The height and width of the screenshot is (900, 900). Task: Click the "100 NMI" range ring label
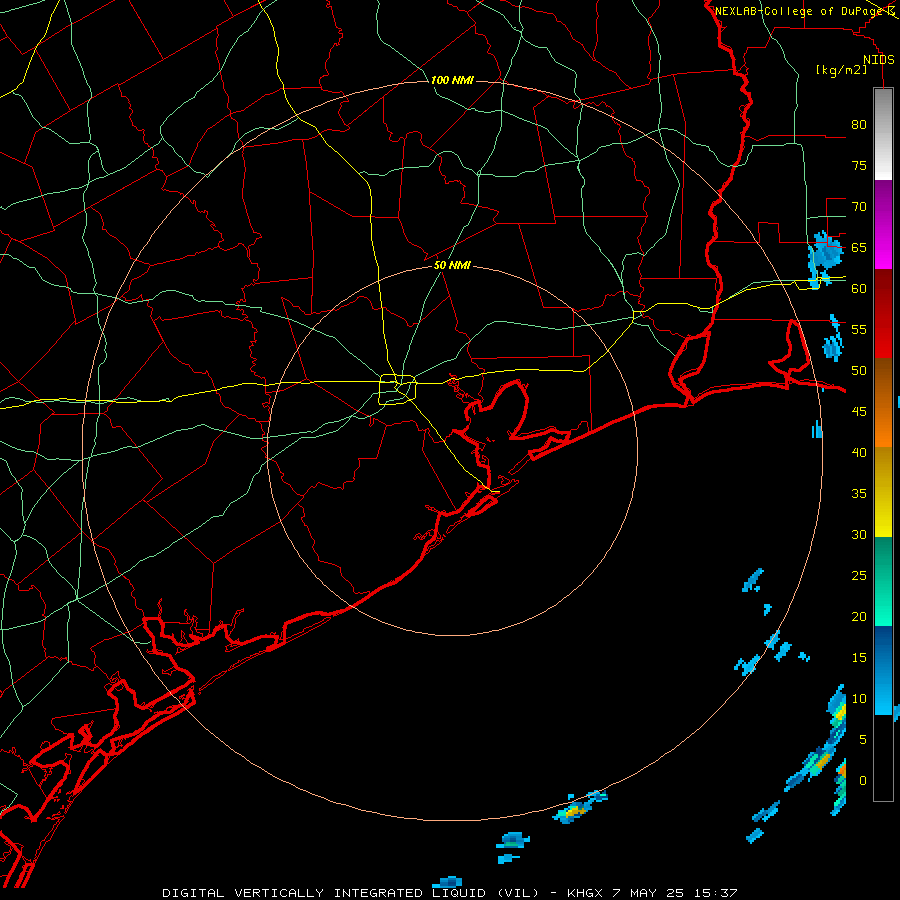[x=452, y=80]
